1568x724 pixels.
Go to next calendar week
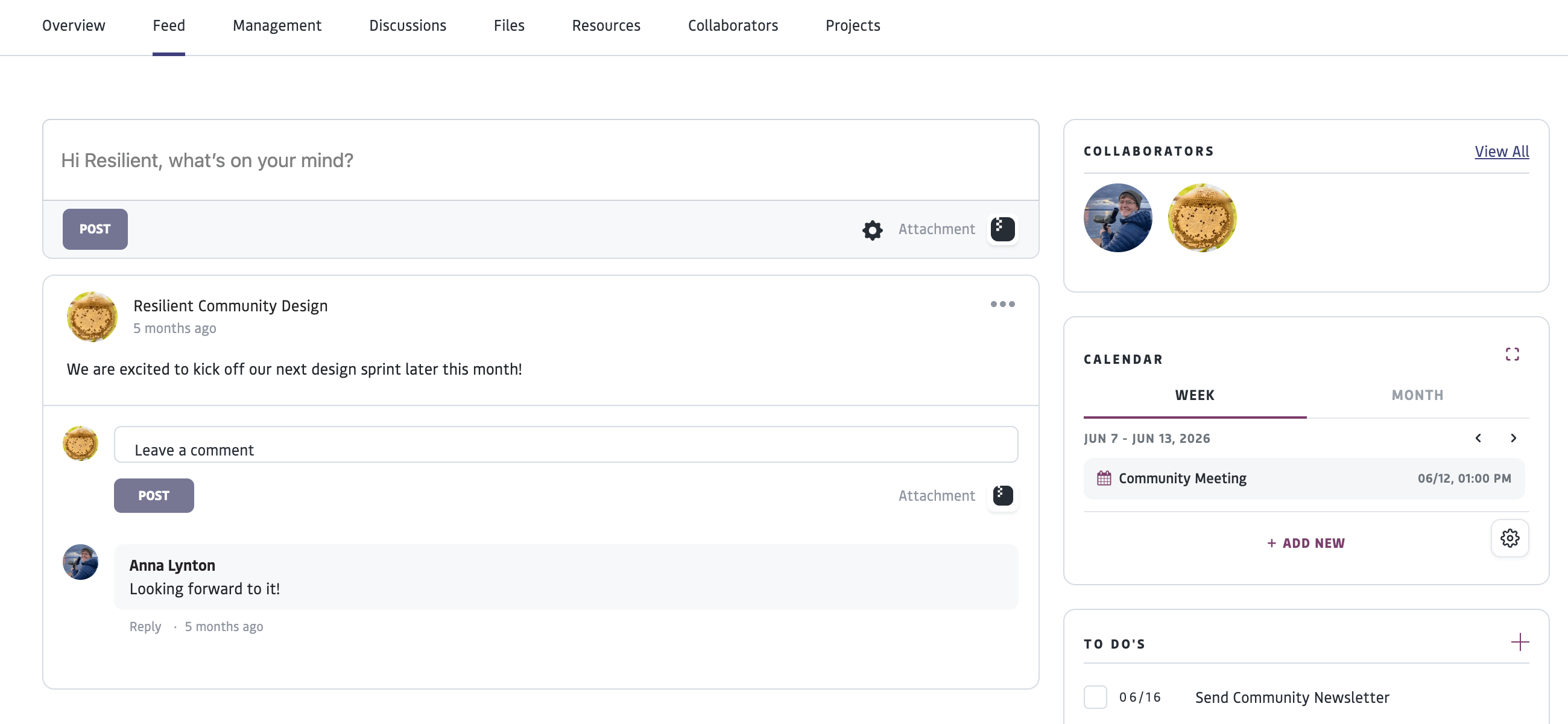[1513, 438]
